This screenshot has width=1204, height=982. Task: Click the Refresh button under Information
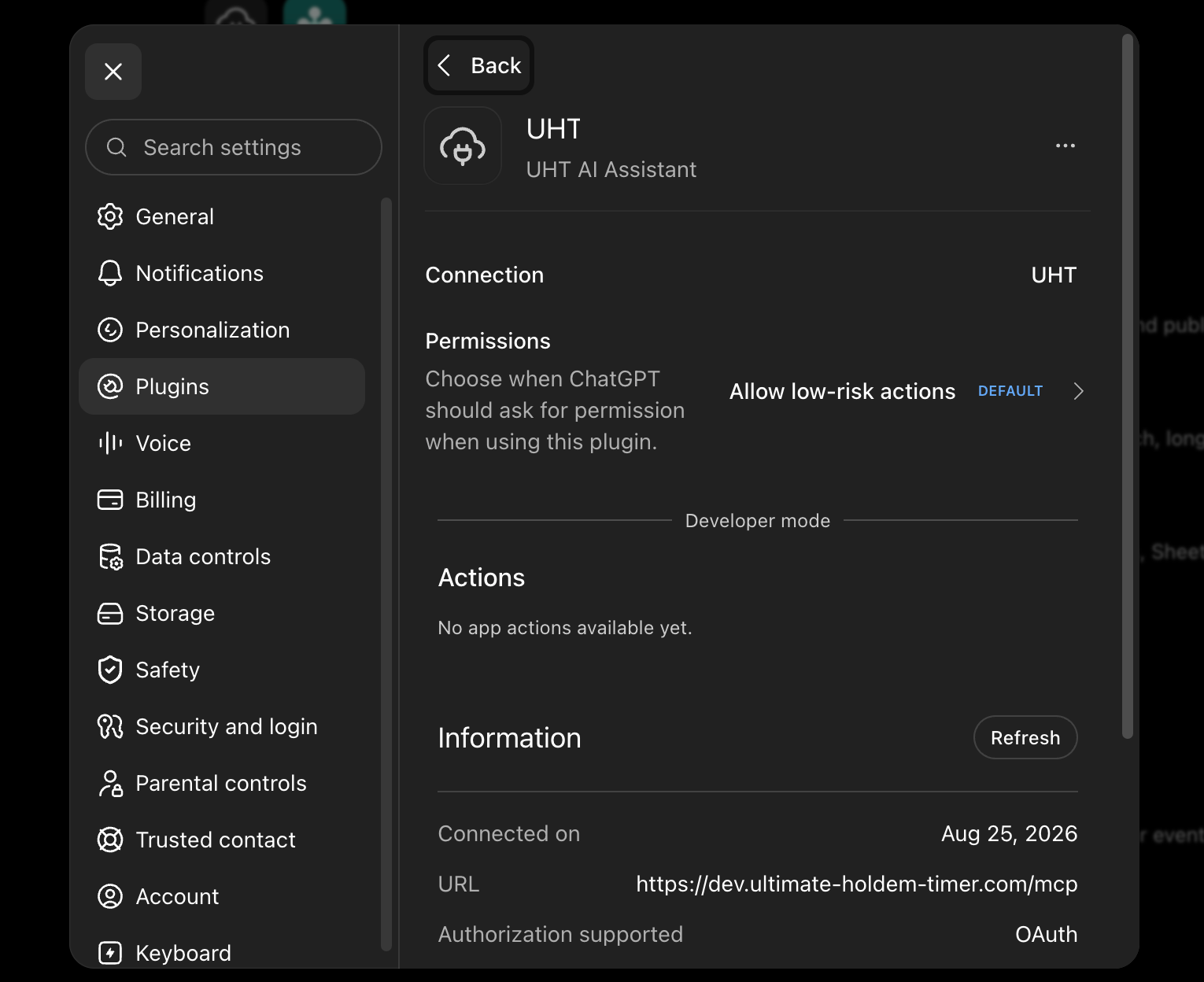tap(1025, 737)
